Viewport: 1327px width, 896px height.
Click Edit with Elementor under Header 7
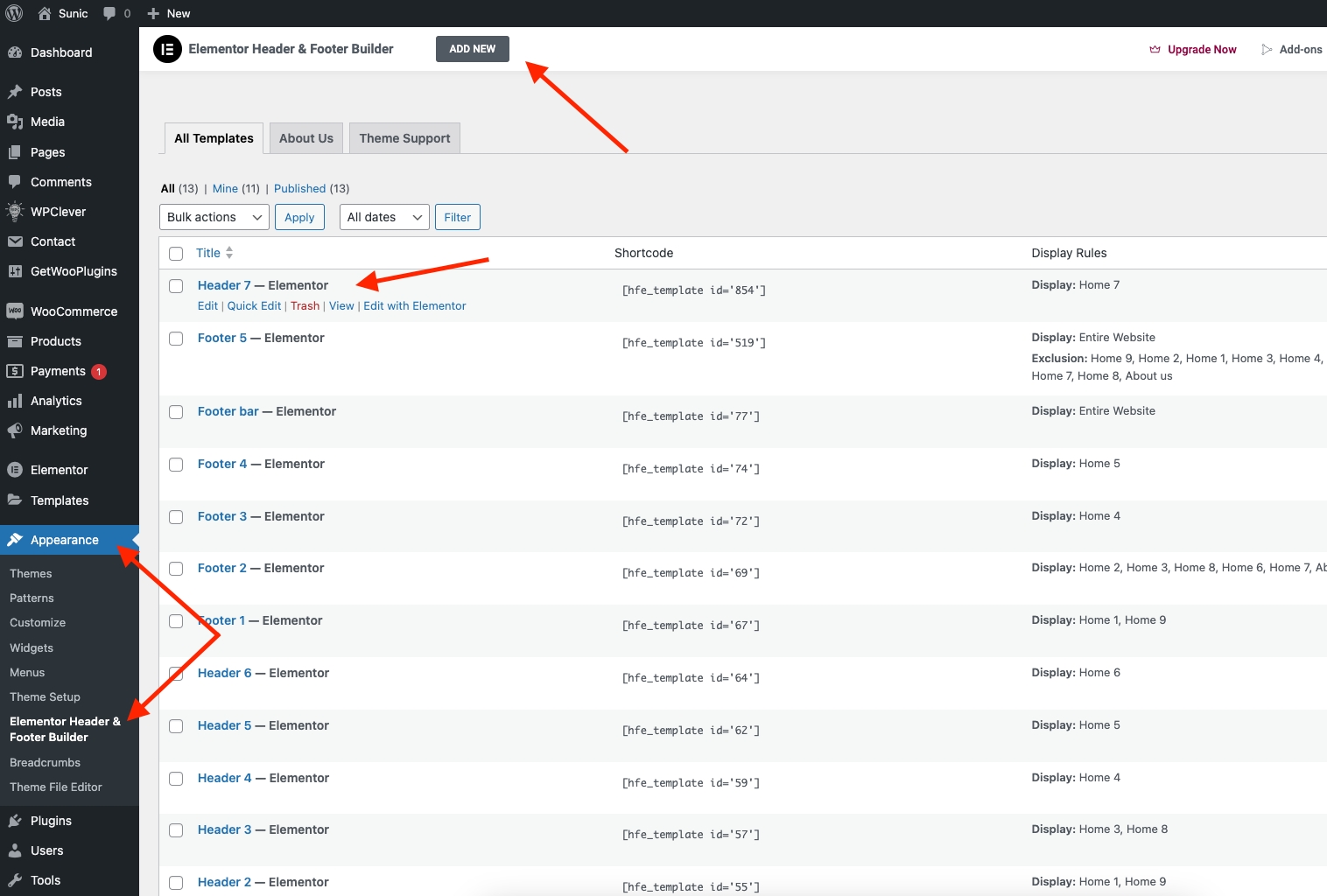click(x=415, y=306)
